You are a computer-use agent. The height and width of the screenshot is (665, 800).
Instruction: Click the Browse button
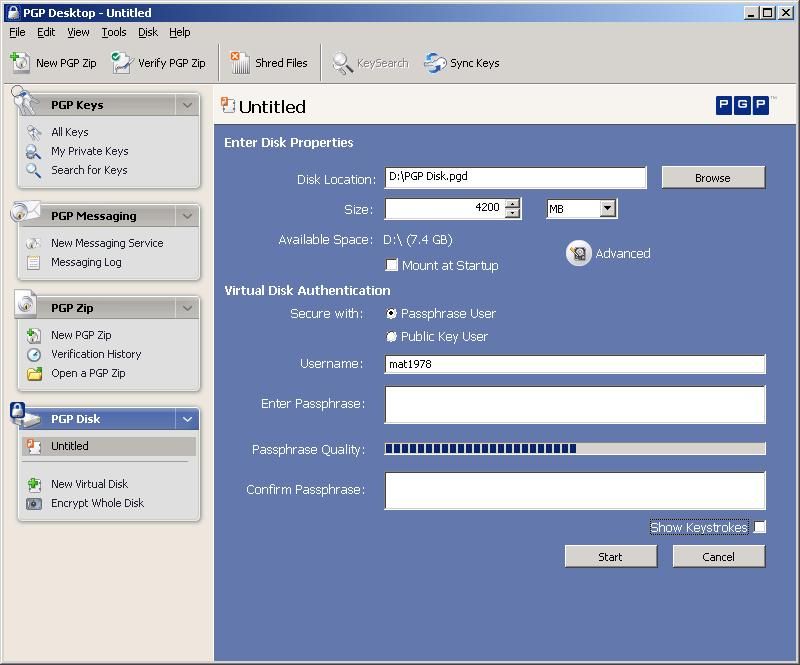[712, 177]
